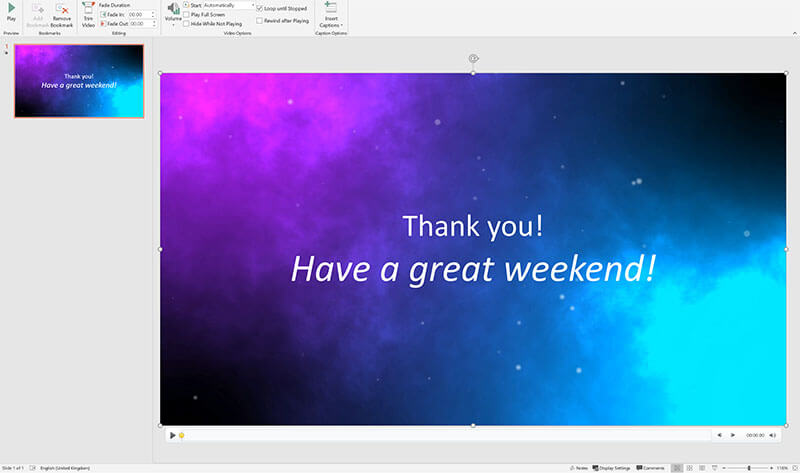Image resolution: width=800 pixels, height=473 pixels.
Task: Click Add Bookmark in the ribbon
Action: click(38, 15)
